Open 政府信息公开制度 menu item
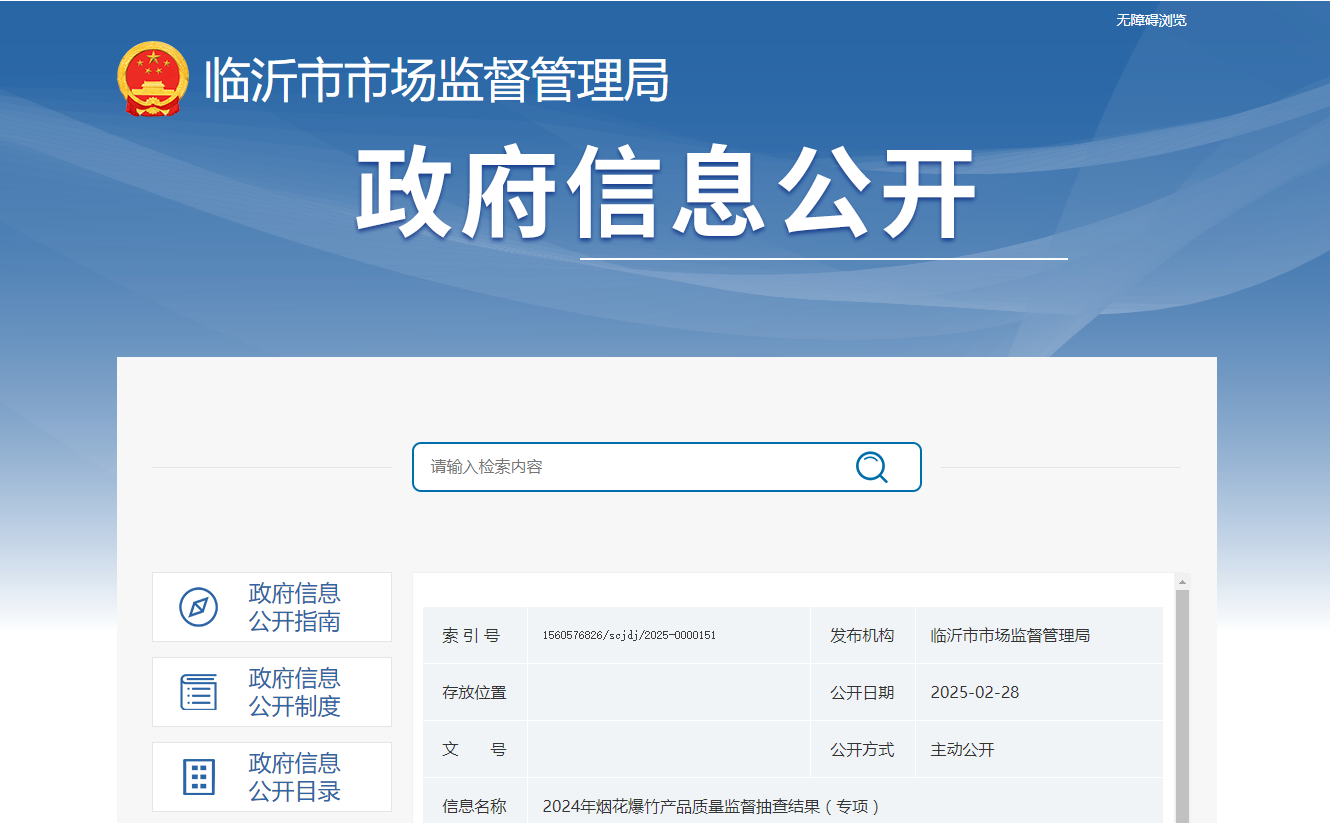Image resolution: width=1330 pixels, height=823 pixels. click(294, 692)
